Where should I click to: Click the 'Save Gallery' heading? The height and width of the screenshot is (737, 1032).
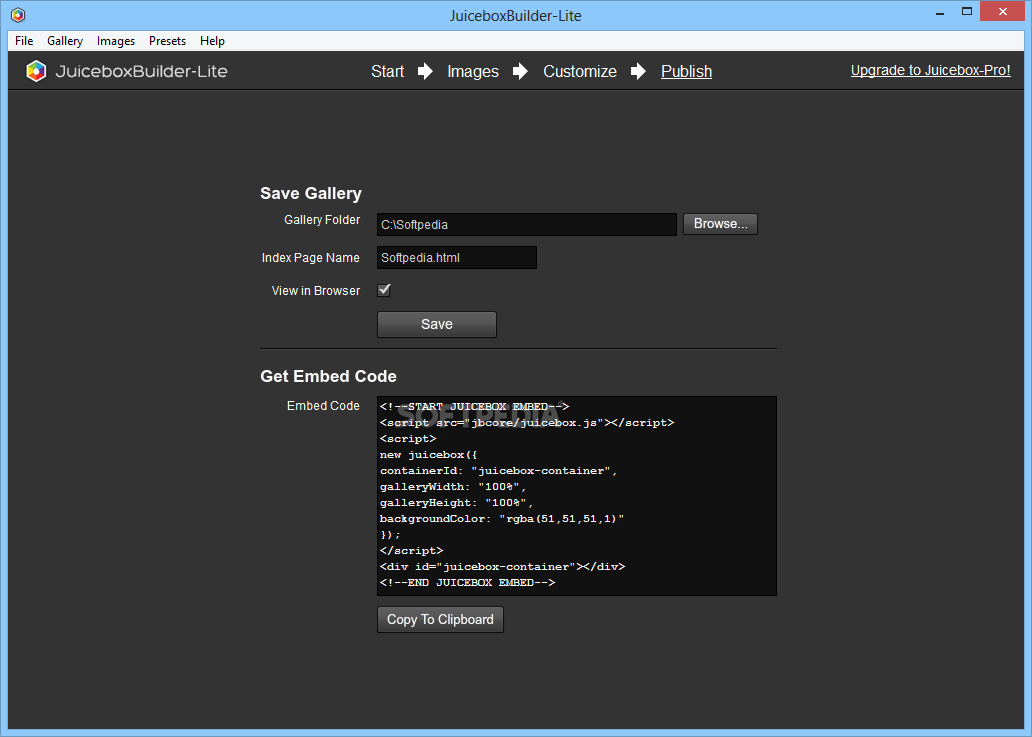[x=311, y=193]
